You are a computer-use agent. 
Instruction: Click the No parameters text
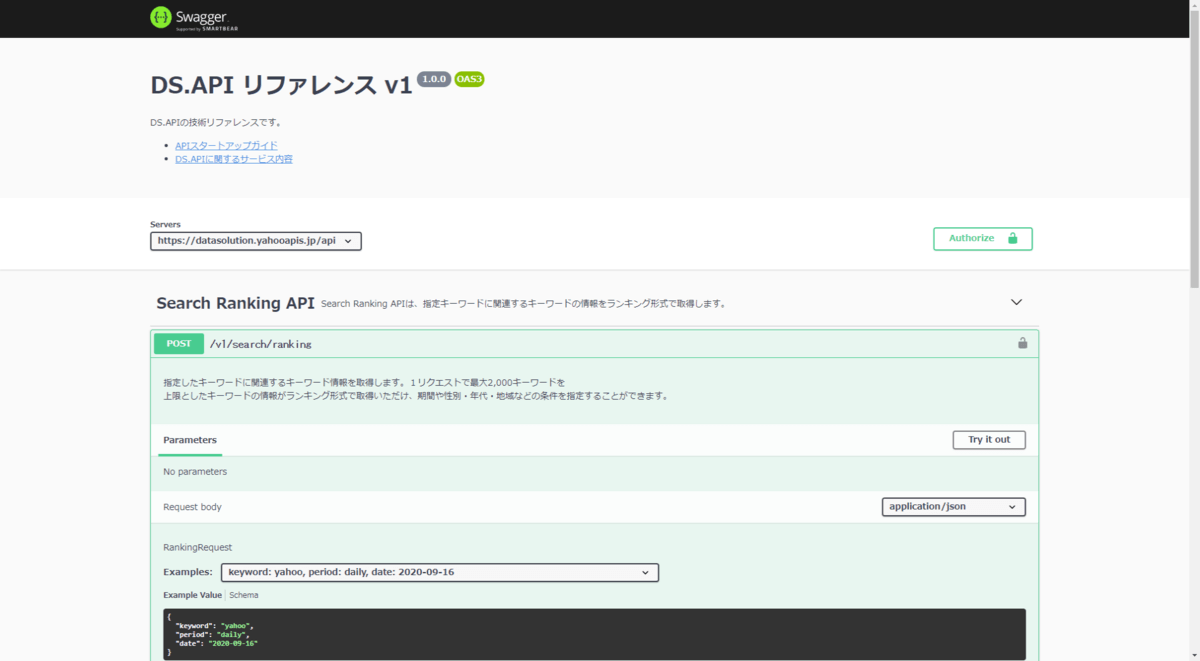tap(195, 471)
